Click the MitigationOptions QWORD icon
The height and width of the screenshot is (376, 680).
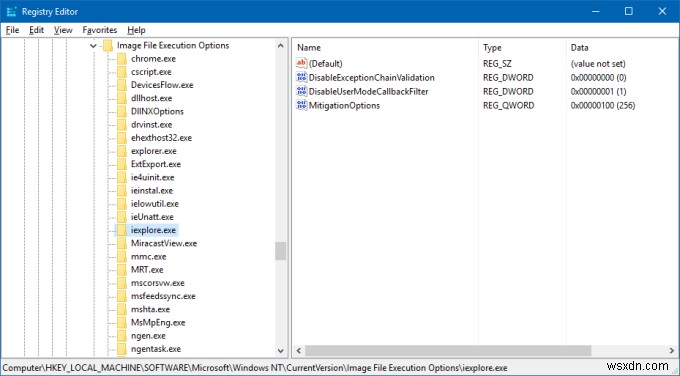pos(301,105)
